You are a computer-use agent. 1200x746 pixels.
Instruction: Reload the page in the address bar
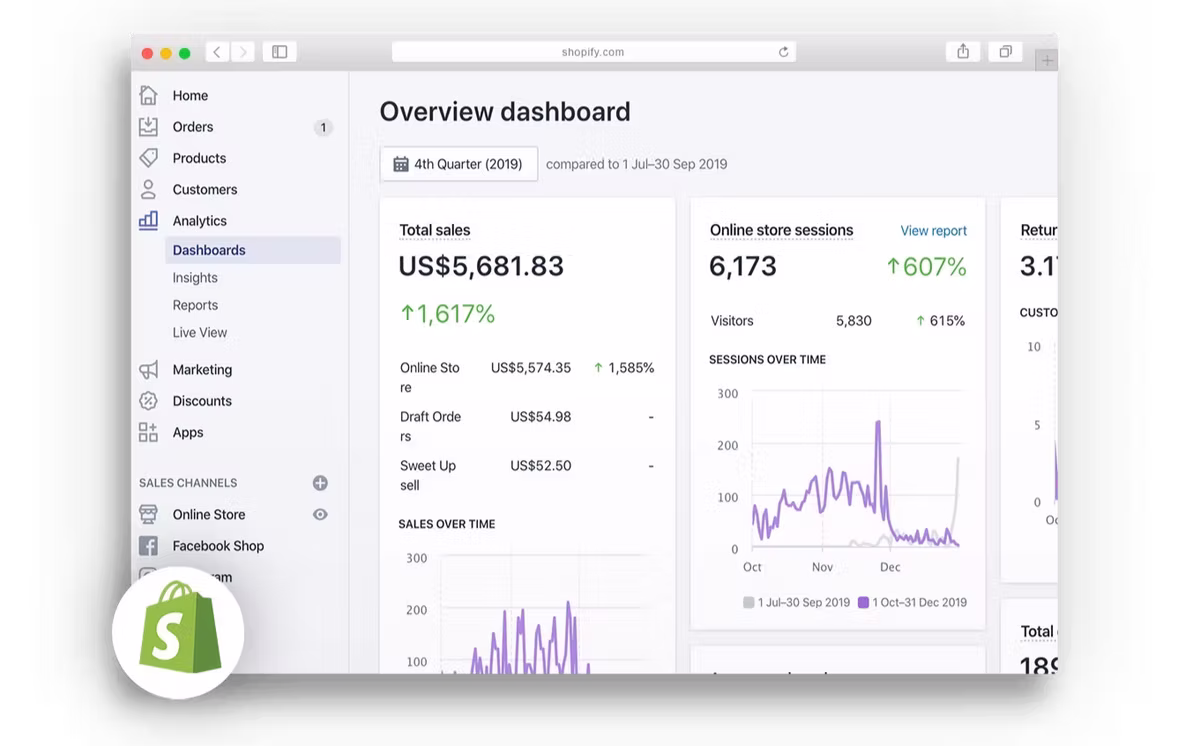pyautogui.click(x=783, y=52)
